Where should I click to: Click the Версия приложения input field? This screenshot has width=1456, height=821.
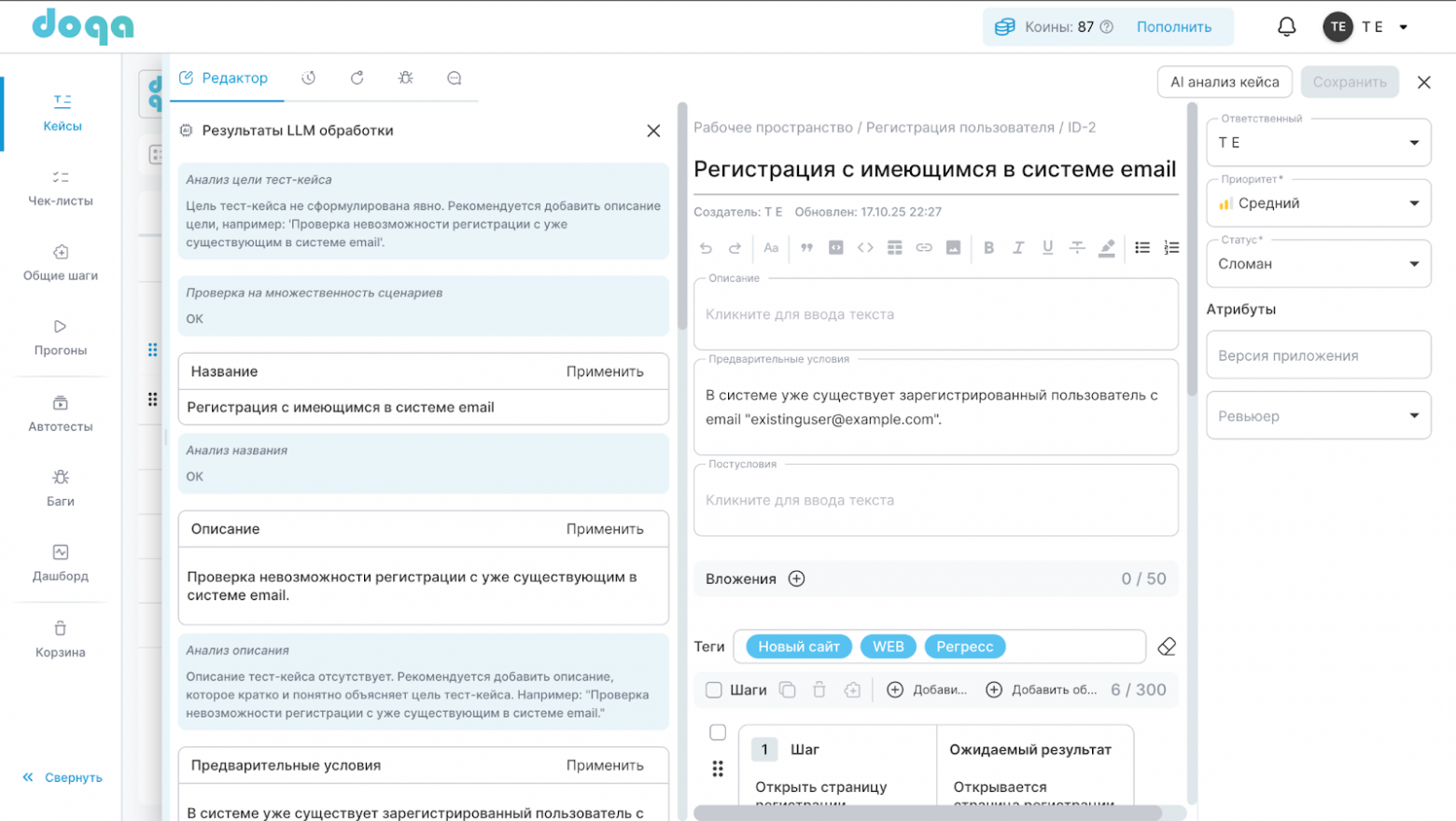(1318, 355)
